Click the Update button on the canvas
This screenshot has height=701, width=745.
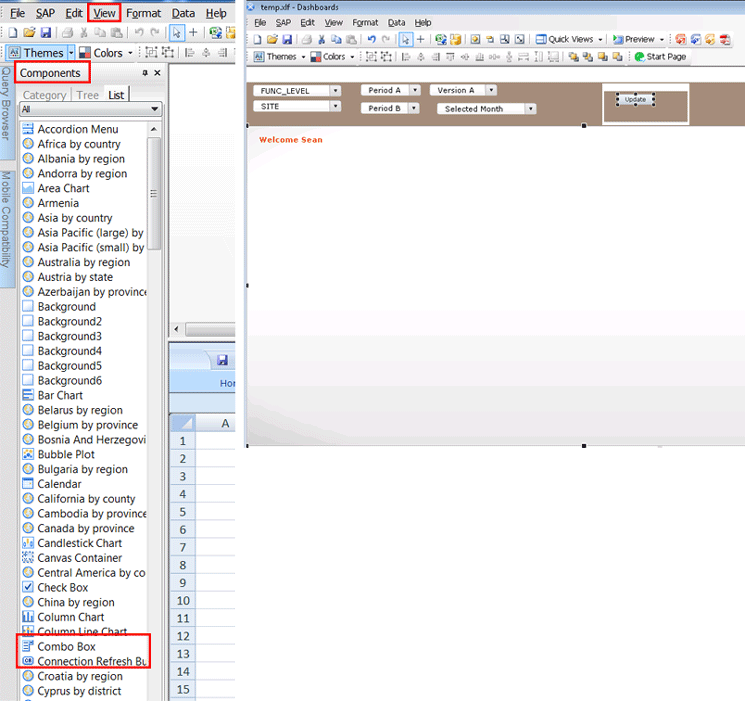(x=635, y=100)
